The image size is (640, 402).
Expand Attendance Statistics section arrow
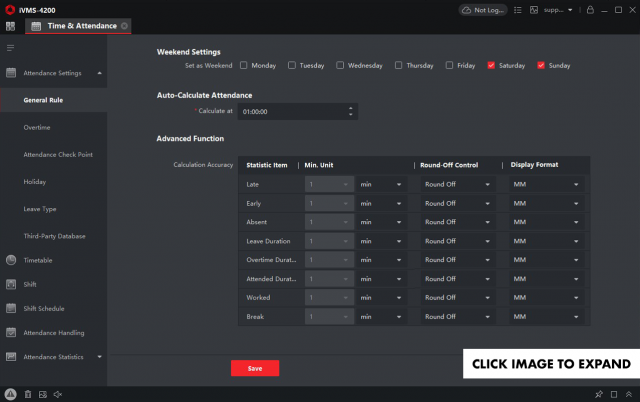tap(100, 357)
